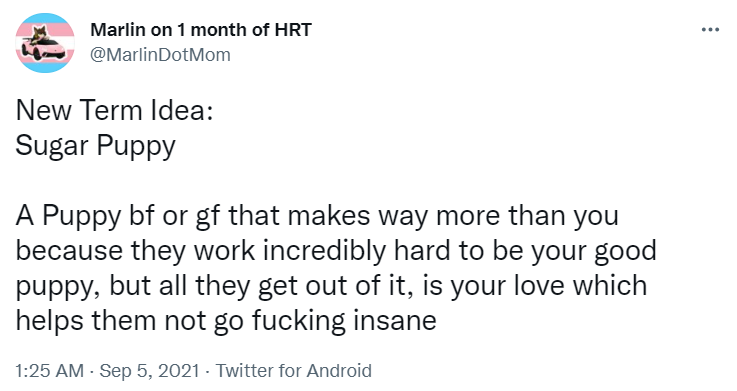Click "HRT" in the display name
The image size is (737, 391).
[293, 30]
